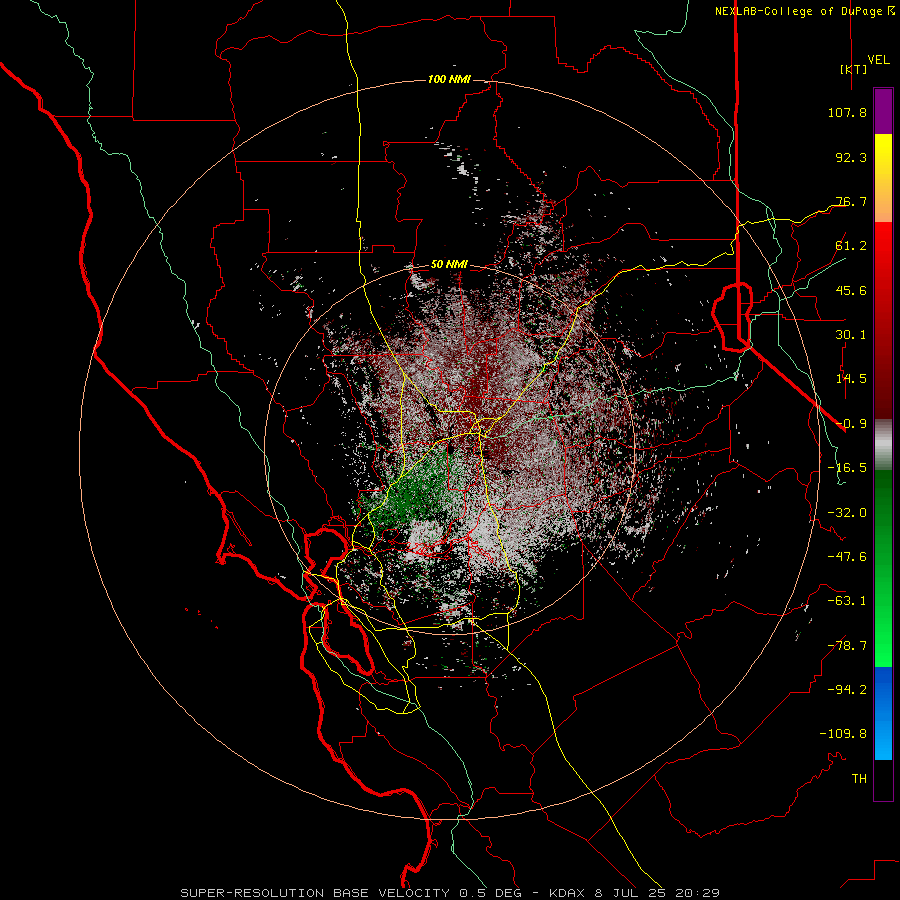Click the -109.8 velocity scale value

843,734
